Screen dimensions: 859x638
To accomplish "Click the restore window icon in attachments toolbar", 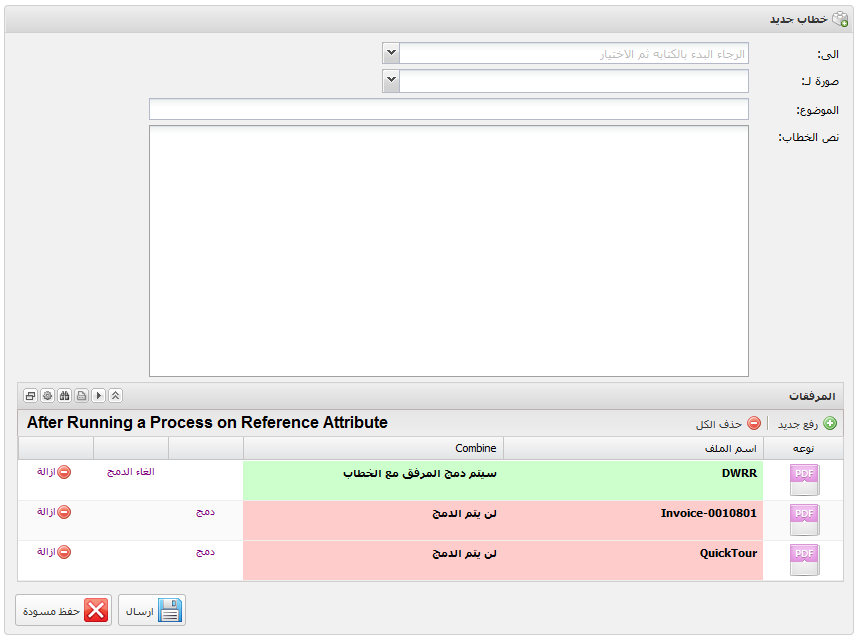I will click(x=31, y=395).
